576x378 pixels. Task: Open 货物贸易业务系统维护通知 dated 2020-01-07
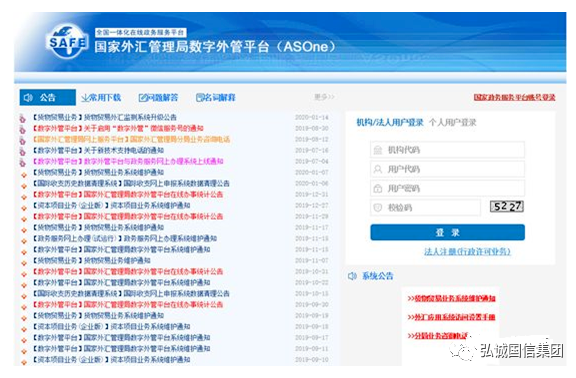tap(98, 172)
